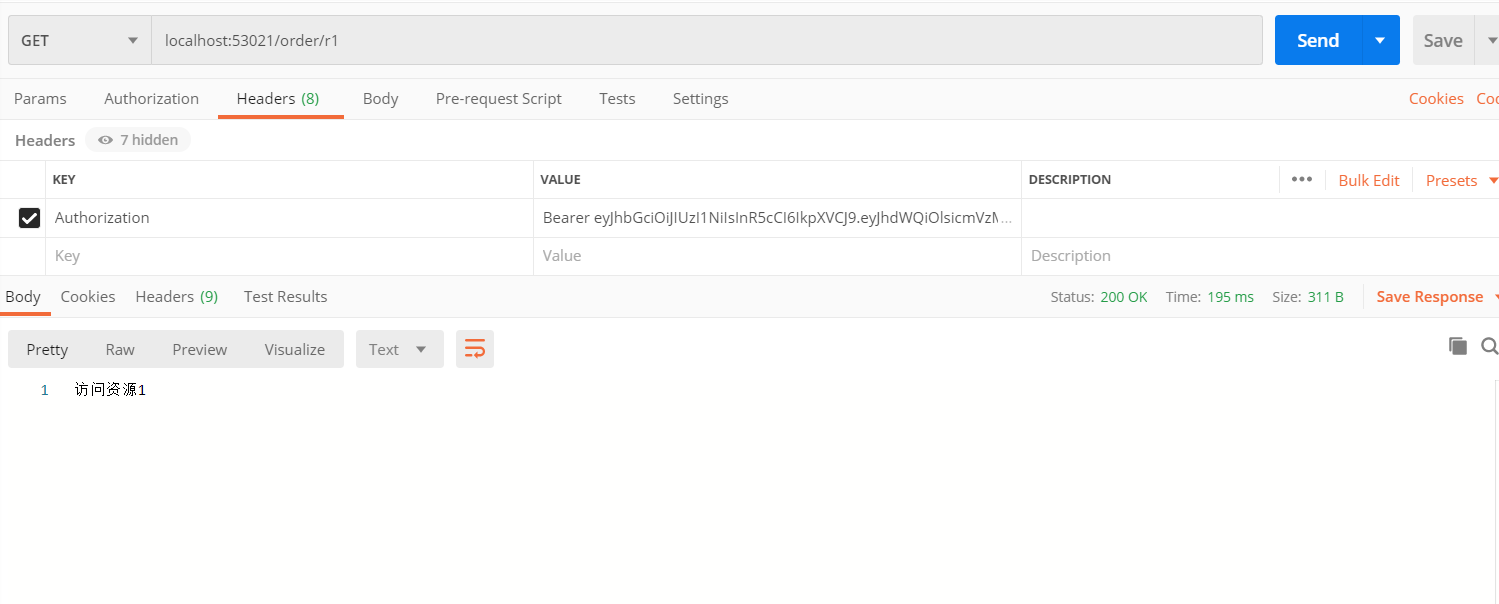Open the Pre-request Script tab

click(498, 98)
